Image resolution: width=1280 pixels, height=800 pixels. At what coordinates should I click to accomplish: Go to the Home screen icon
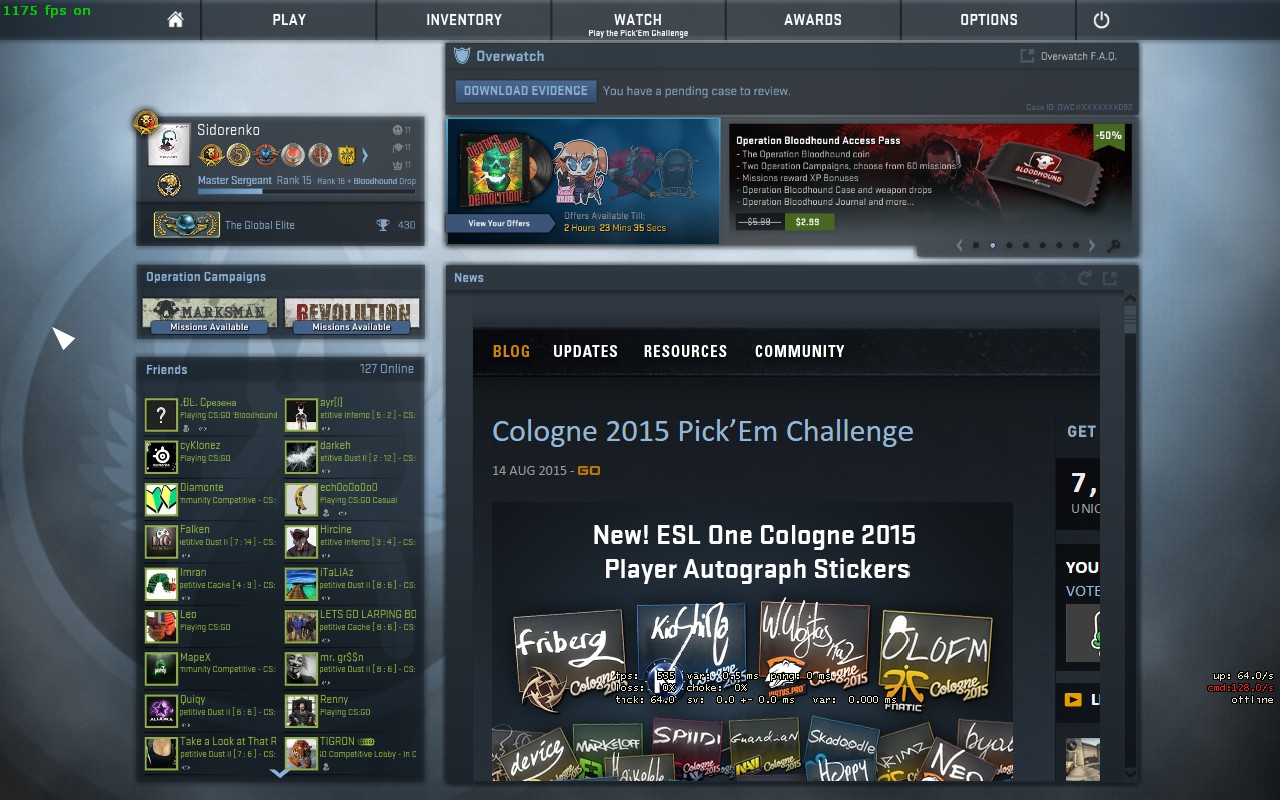(x=175, y=19)
